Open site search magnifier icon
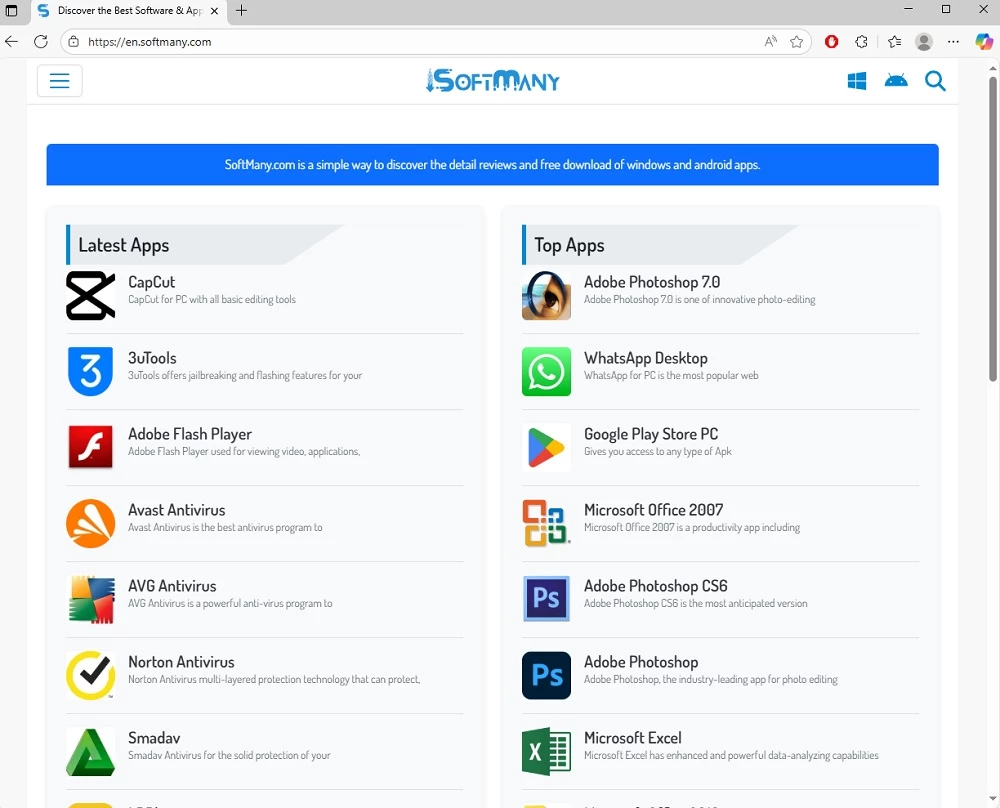This screenshot has height=808, width=1000. (935, 81)
